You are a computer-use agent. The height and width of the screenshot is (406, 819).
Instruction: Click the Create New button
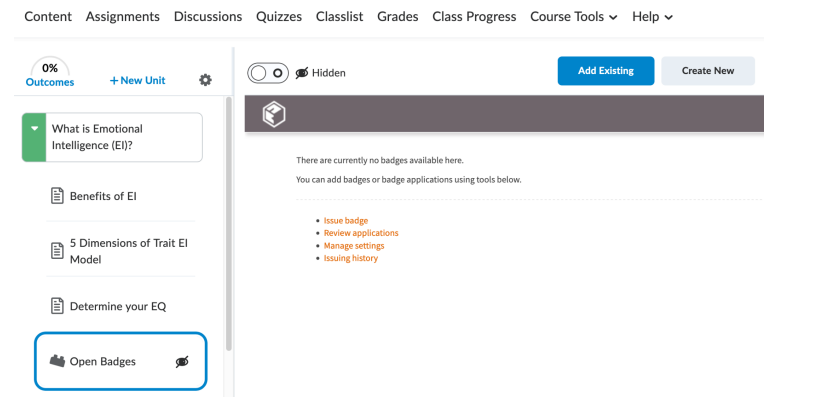point(708,71)
